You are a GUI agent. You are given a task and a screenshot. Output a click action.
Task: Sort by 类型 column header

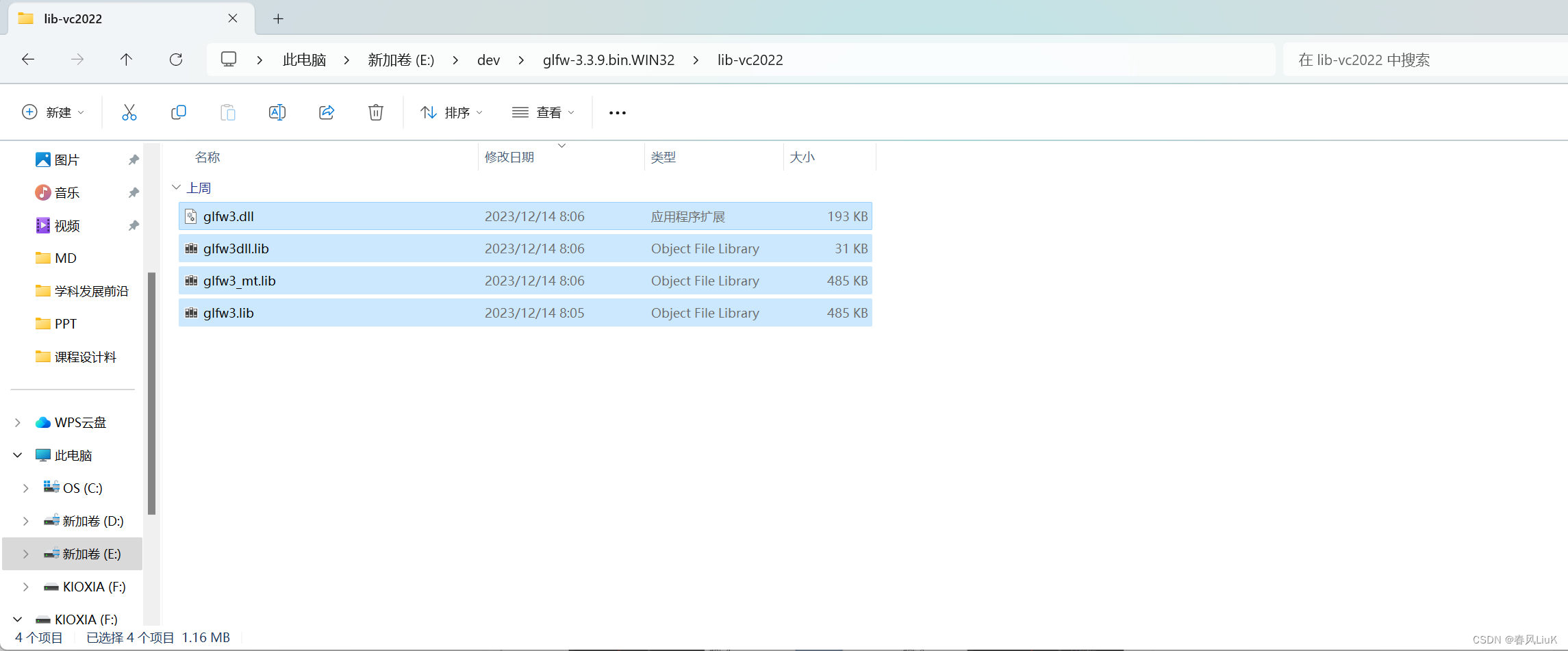click(663, 157)
